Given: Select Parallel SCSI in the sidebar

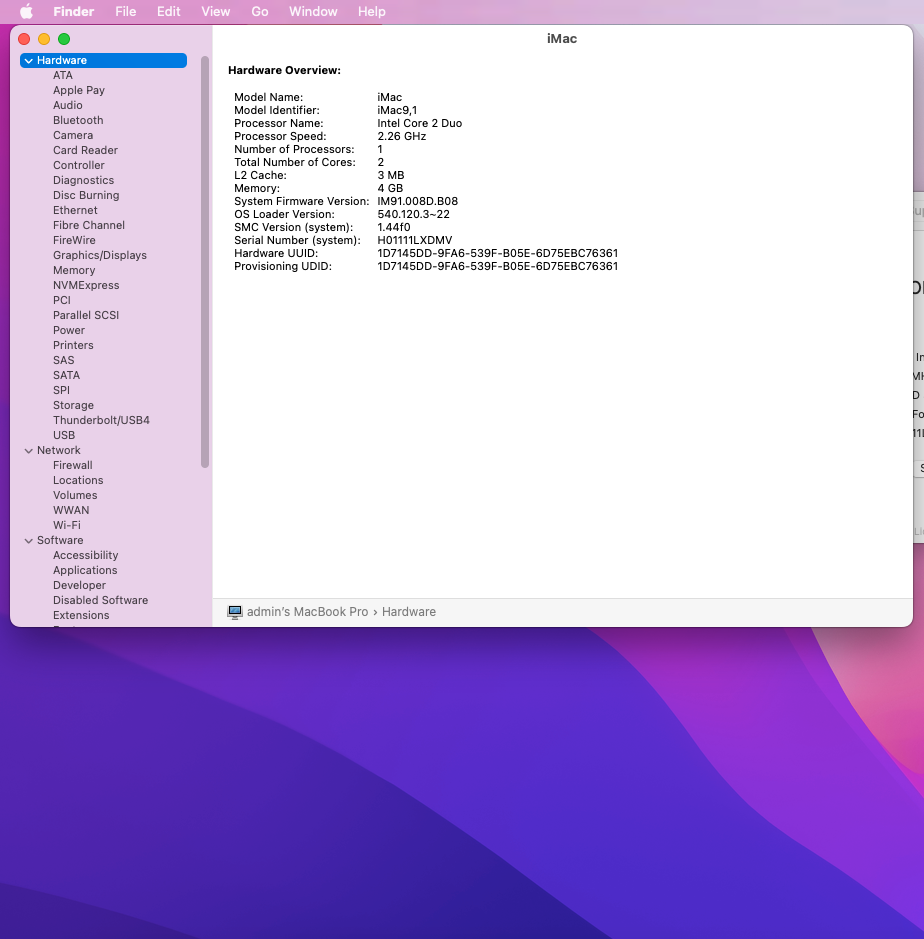Looking at the screenshot, I should (86, 315).
